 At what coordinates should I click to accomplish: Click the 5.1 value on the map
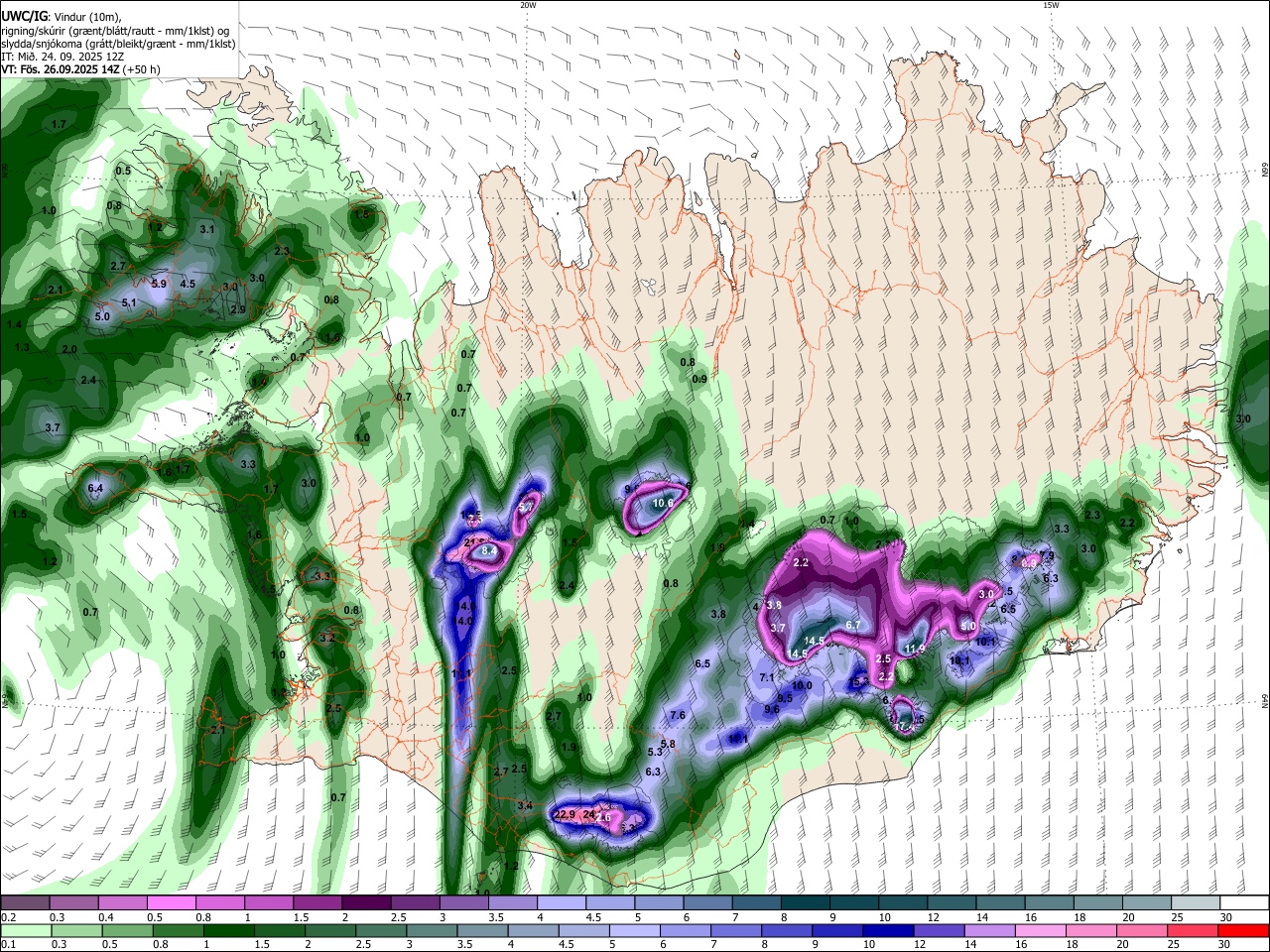tap(129, 302)
